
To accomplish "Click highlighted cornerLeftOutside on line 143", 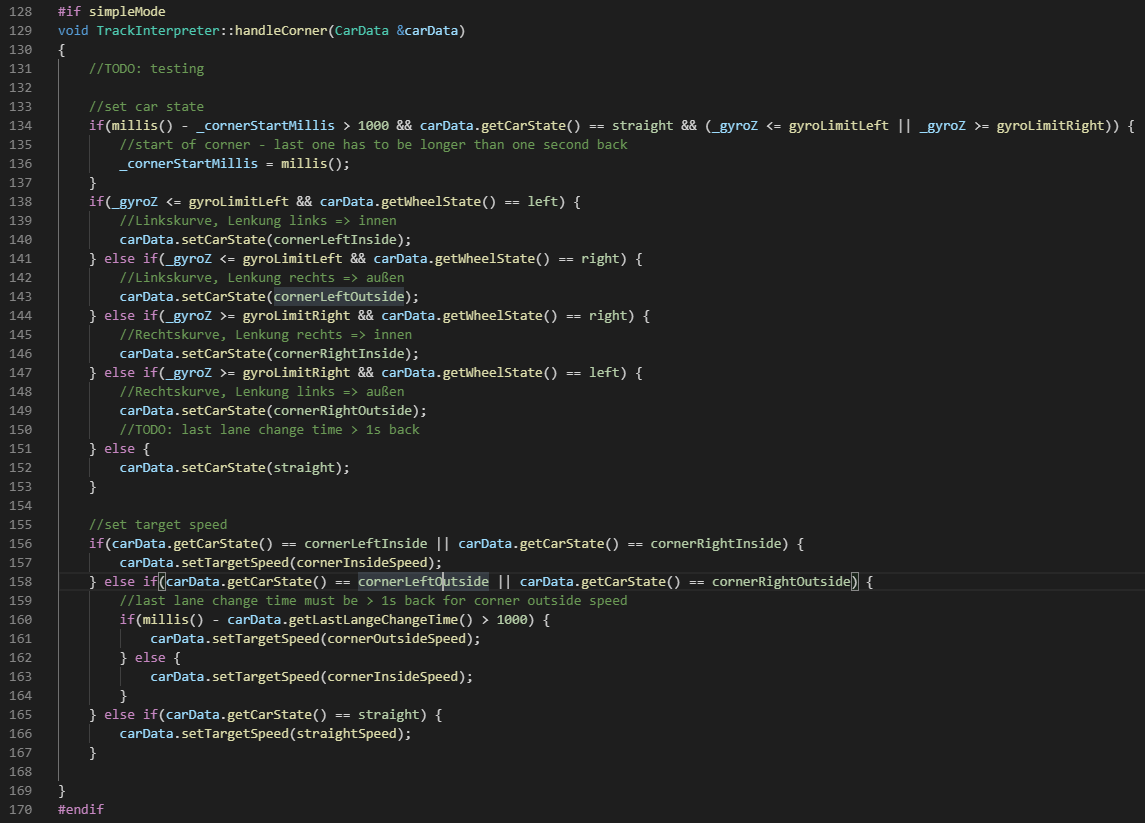I will [x=338, y=296].
